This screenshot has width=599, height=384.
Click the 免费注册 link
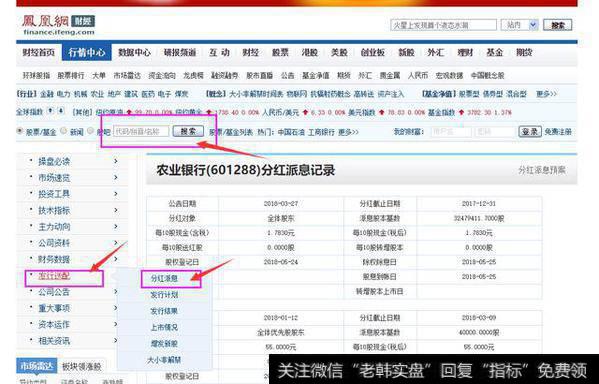(x=558, y=132)
